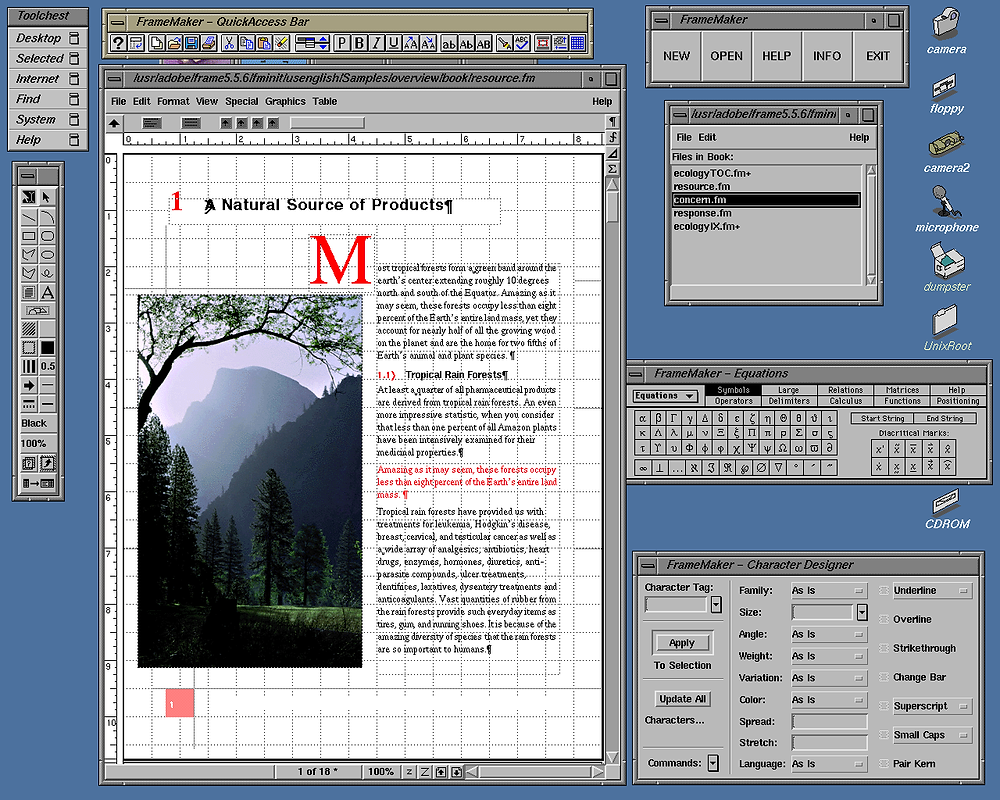1000x800 pixels.
Task: Switch to the Relations tab in Equations
Action: pos(846,390)
